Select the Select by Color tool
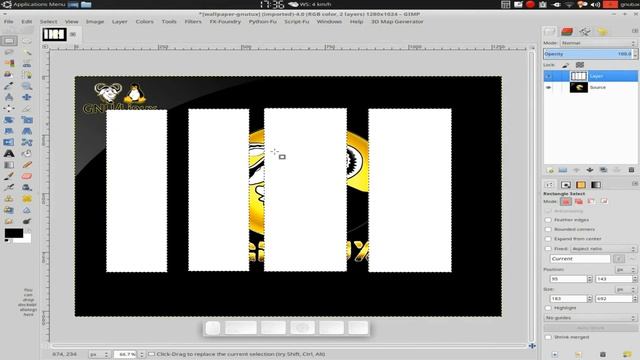 (x=9, y=63)
